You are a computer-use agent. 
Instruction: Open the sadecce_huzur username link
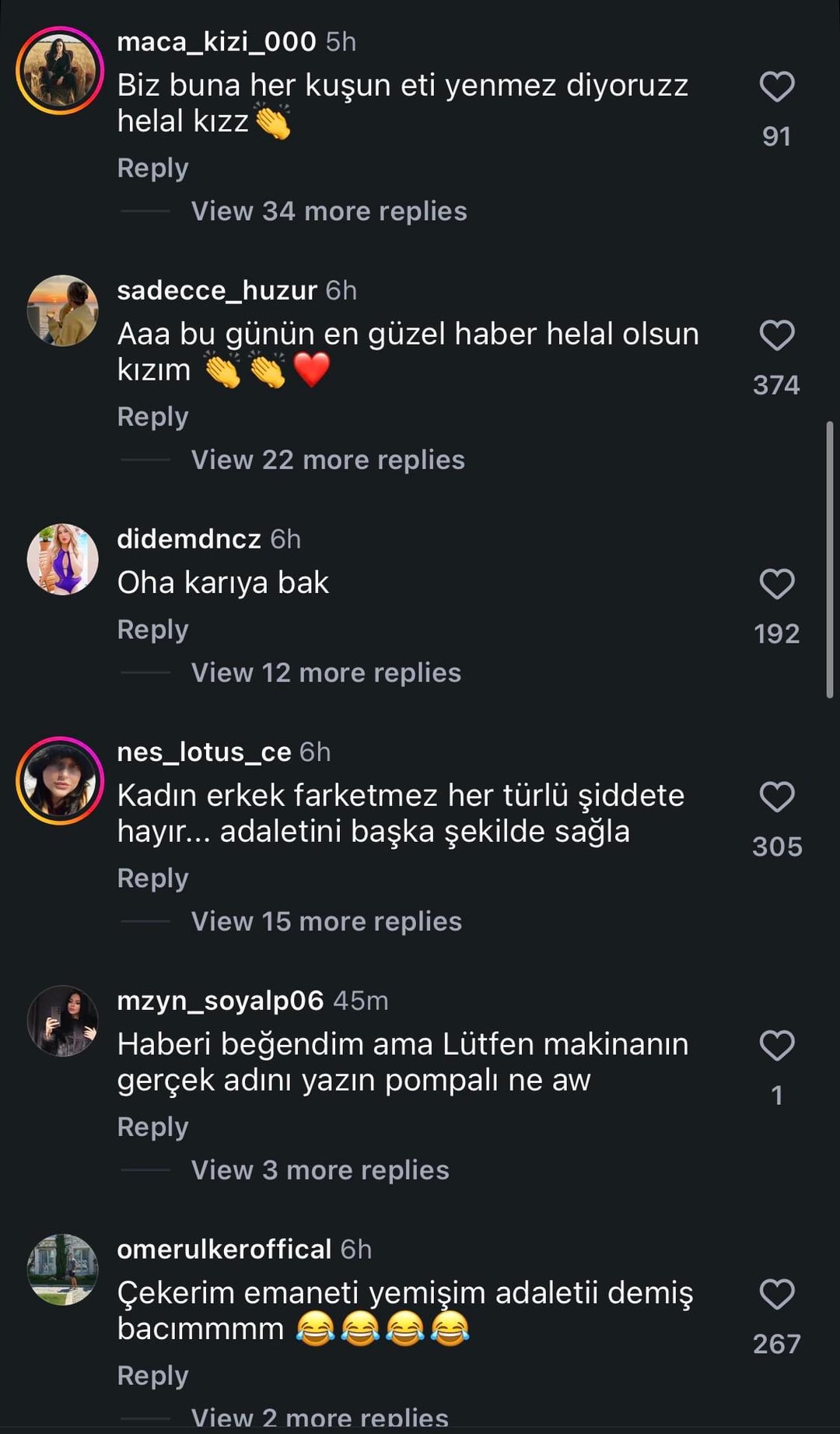pos(217,290)
